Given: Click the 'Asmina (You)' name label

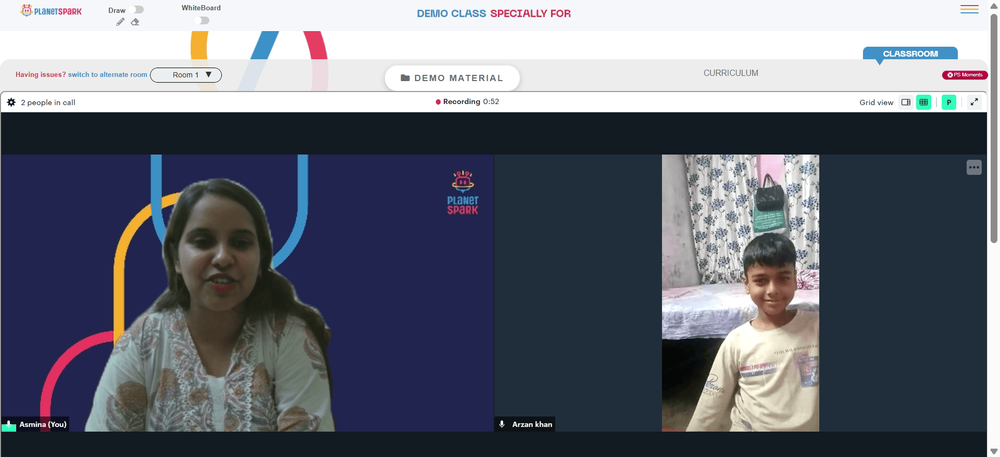Looking at the screenshot, I should (43, 424).
